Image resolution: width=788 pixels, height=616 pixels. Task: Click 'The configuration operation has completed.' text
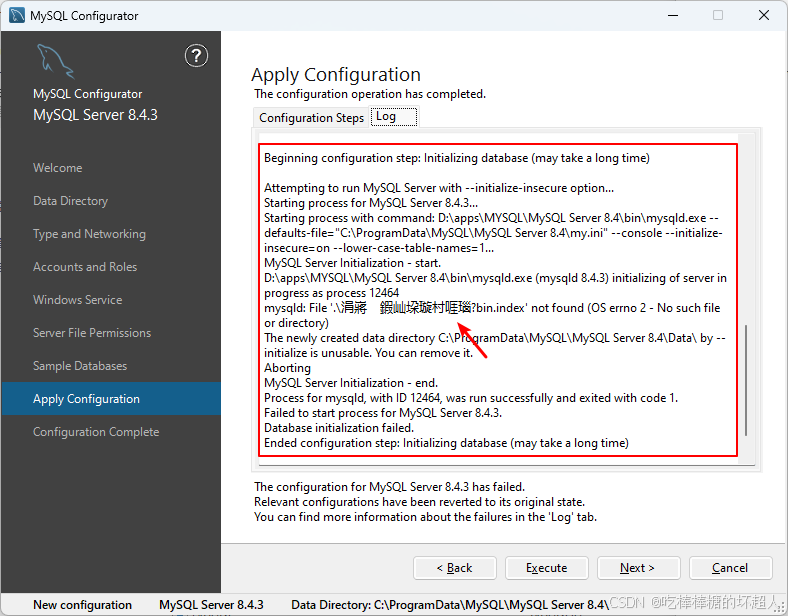[370, 94]
